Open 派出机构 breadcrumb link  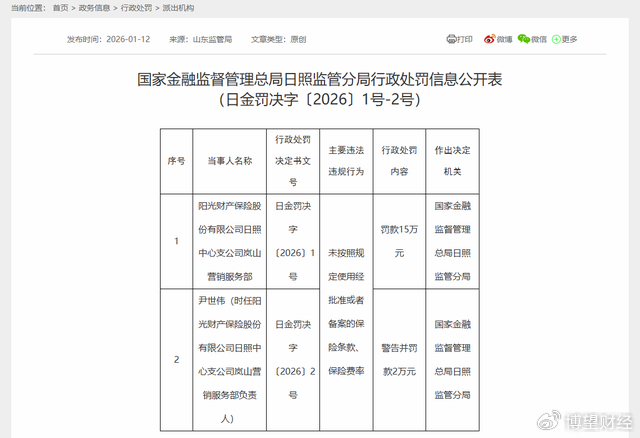[178, 8]
